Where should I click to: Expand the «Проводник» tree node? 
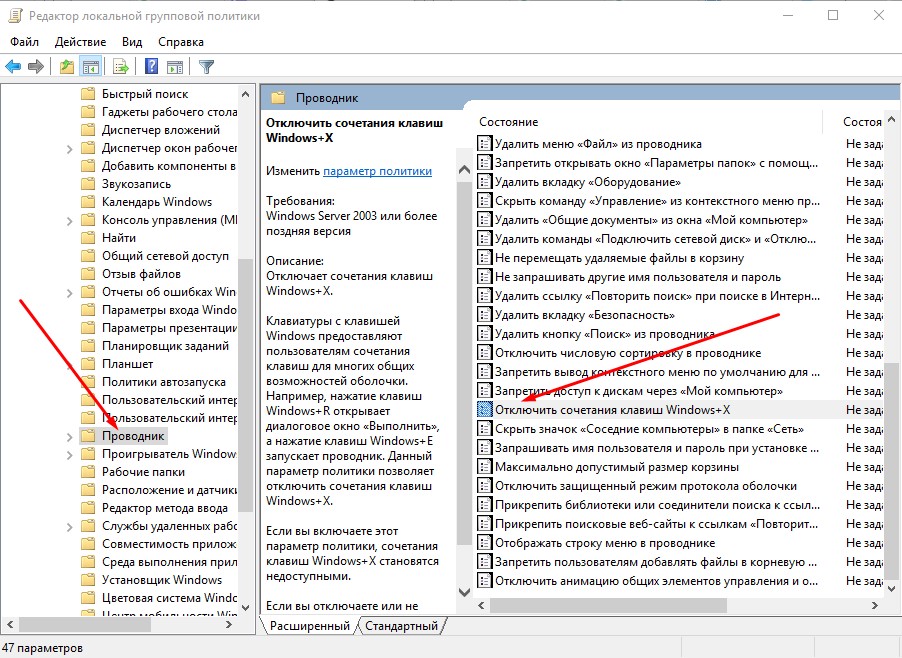(x=69, y=436)
